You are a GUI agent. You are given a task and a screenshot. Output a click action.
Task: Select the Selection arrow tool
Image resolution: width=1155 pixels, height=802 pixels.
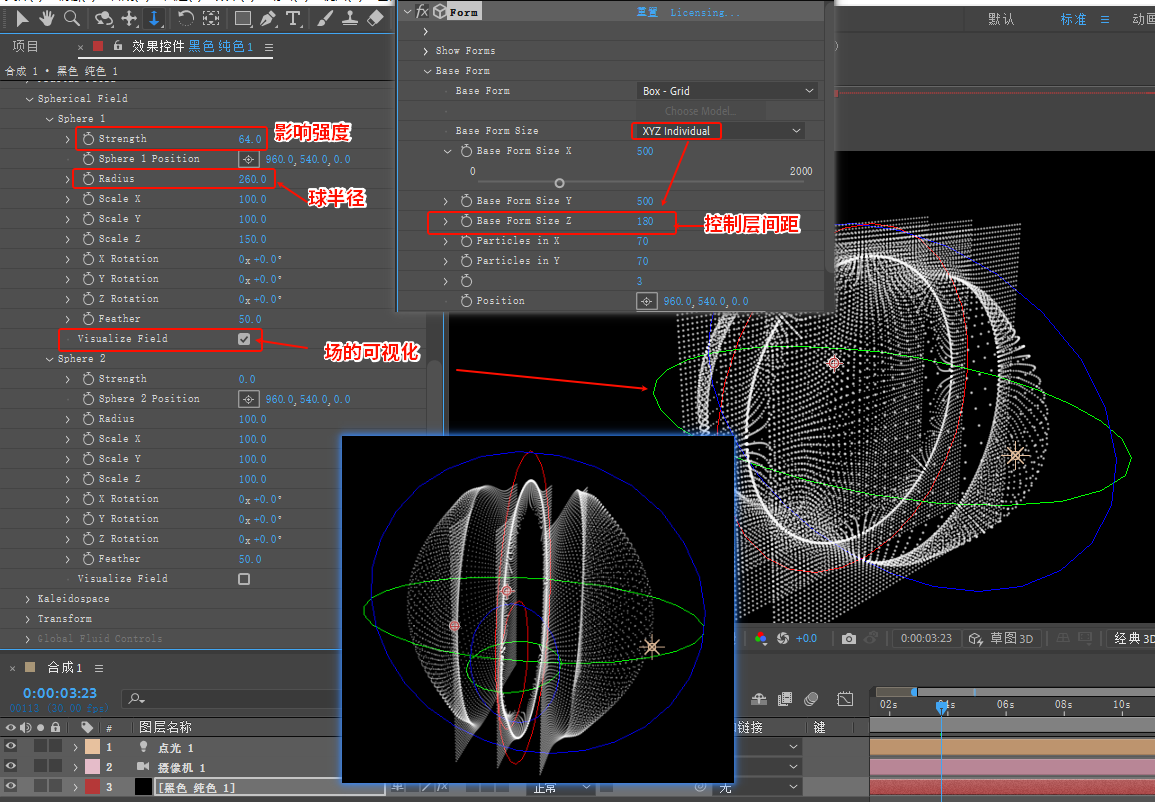[x=22, y=18]
